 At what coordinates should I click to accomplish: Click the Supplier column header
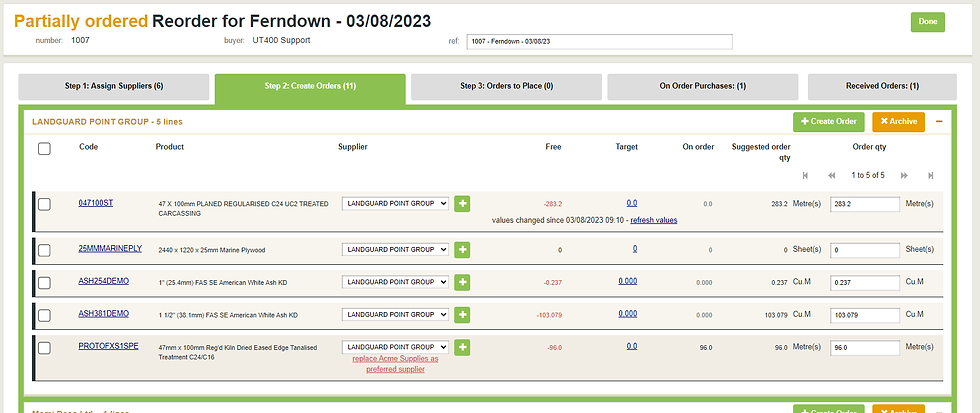click(x=353, y=147)
